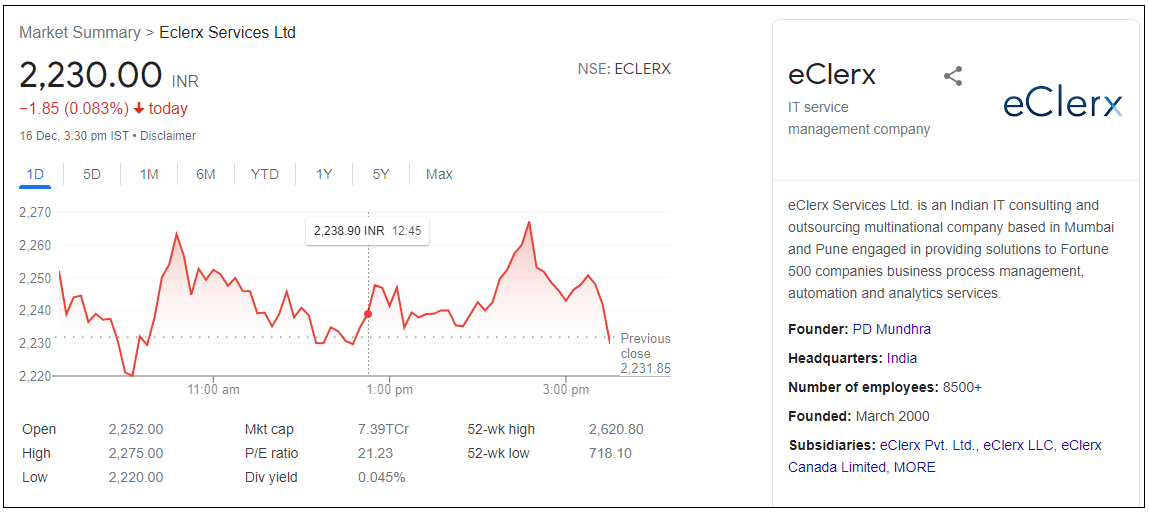1149x513 pixels.
Task: Open PD Mundhra founder link
Action: 892,329
